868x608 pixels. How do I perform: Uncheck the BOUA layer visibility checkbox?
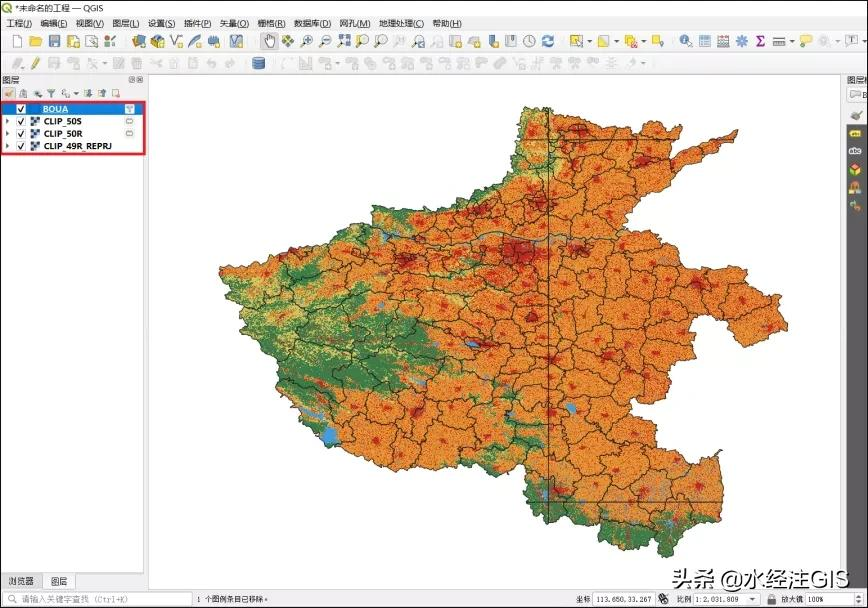[21, 108]
